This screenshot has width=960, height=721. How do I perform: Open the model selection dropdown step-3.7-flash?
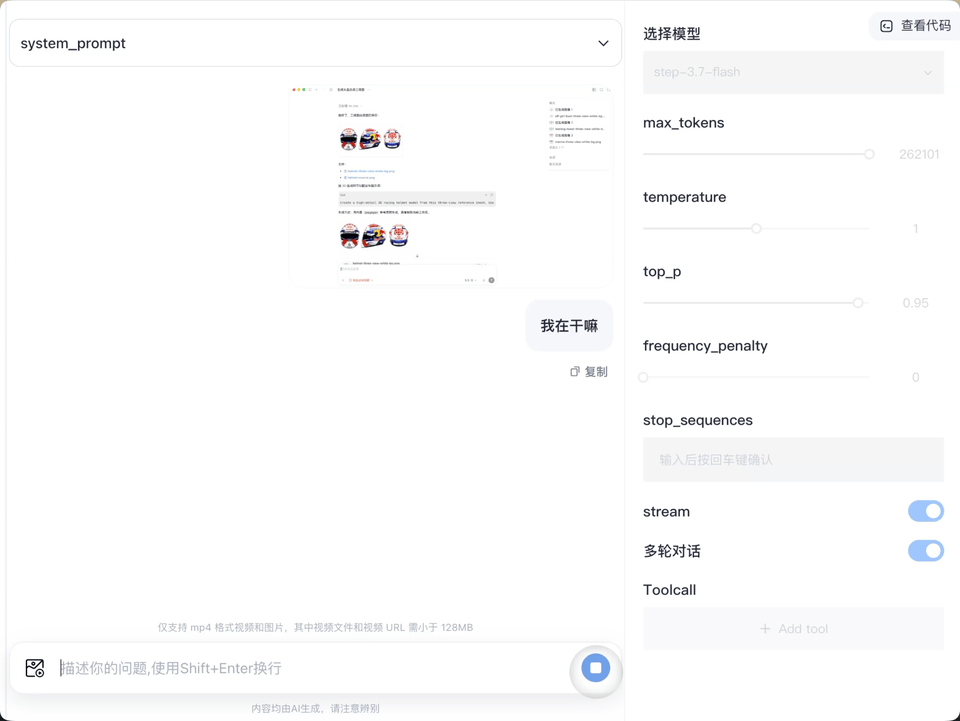pyautogui.click(x=793, y=72)
